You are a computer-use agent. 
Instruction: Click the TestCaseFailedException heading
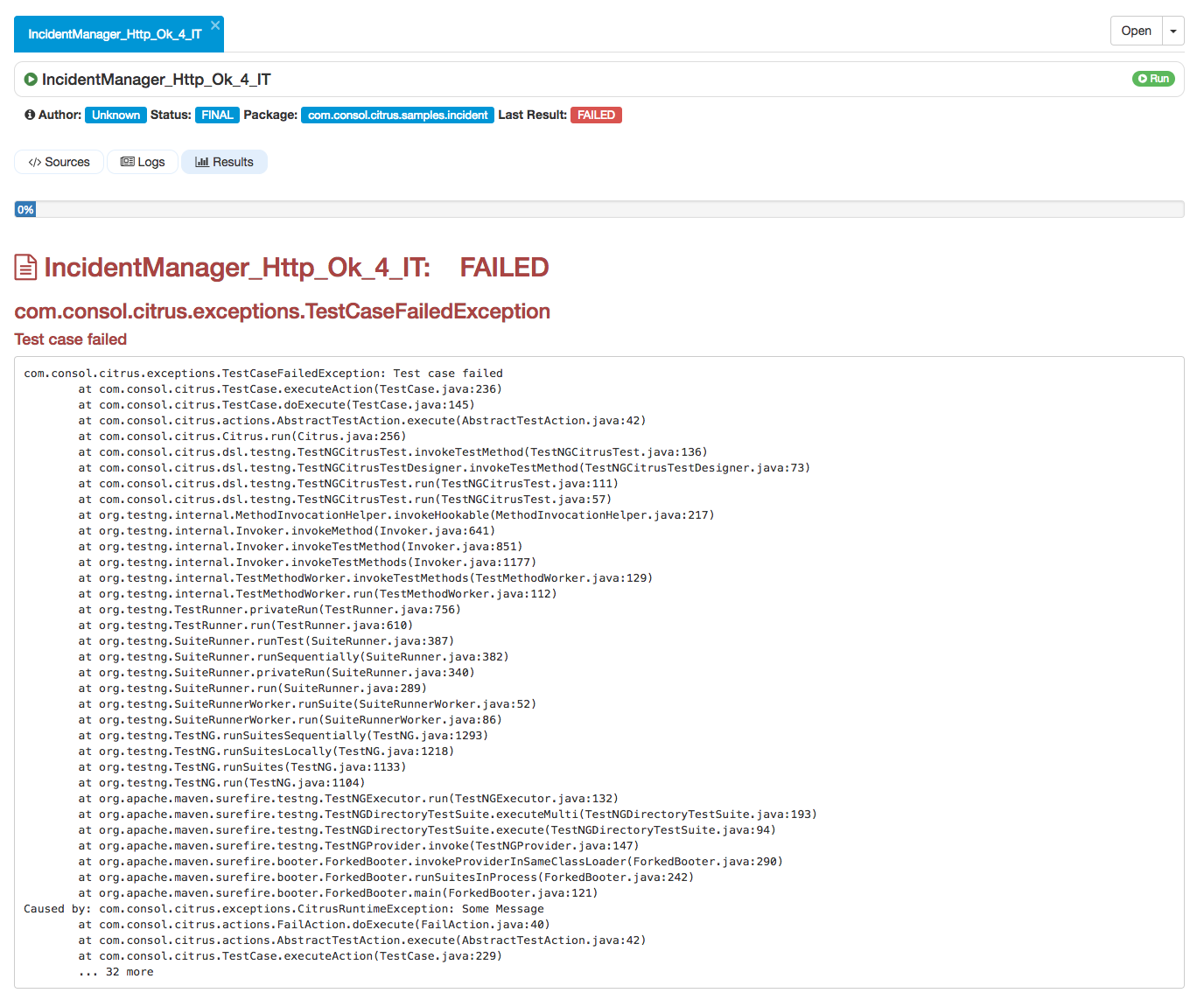pyautogui.click(x=282, y=311)
